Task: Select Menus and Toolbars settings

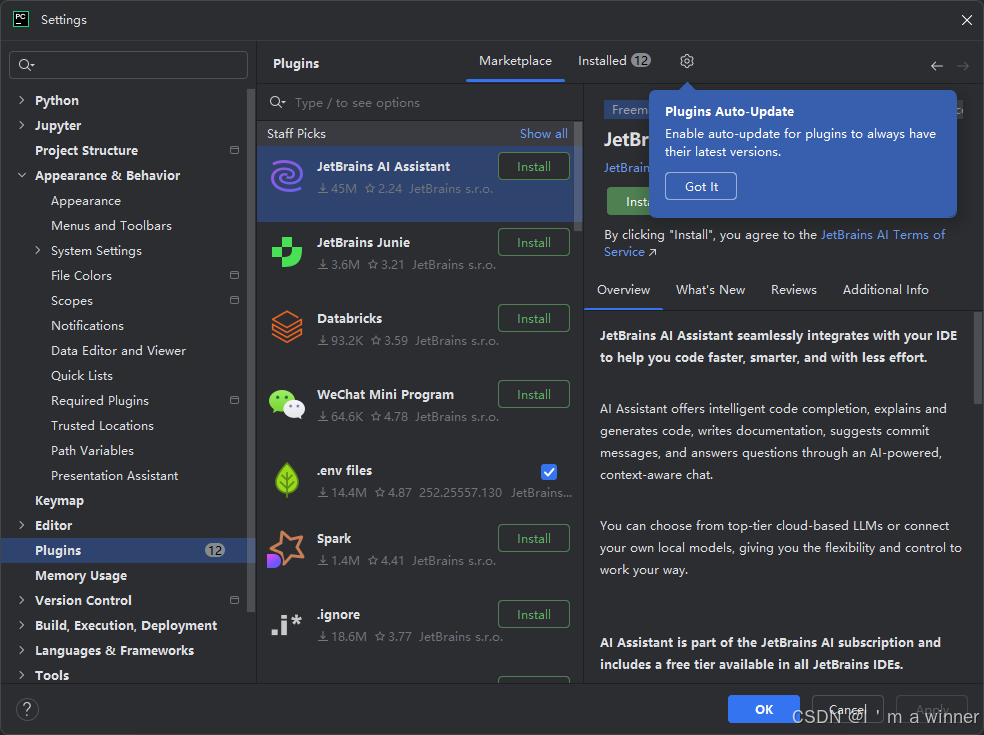Action: [x=111, y=225]
